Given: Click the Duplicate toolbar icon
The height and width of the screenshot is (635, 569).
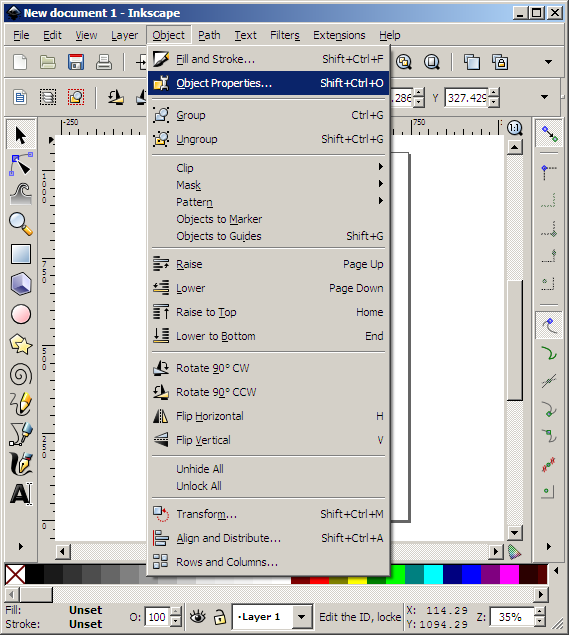Looking at the screenshot, I should click(472, 62).
